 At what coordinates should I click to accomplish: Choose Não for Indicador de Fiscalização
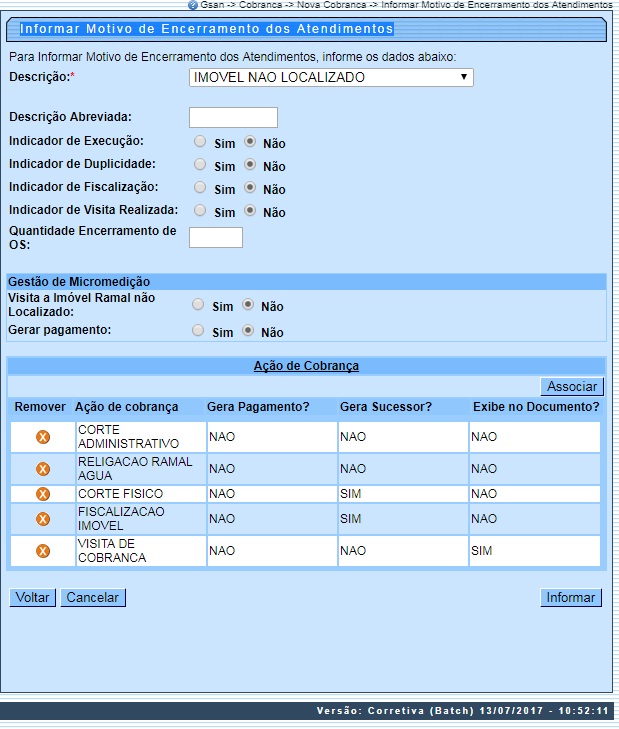tap(250, 188)
